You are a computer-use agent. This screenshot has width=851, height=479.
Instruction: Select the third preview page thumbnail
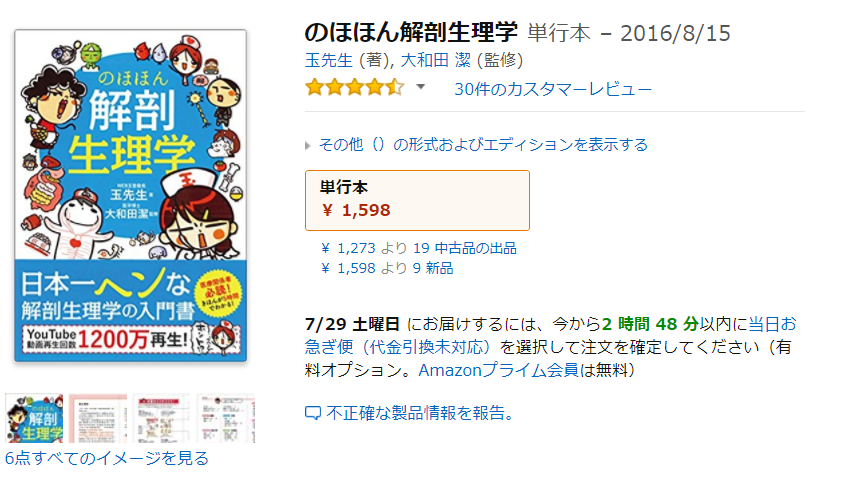coord(162,418)
